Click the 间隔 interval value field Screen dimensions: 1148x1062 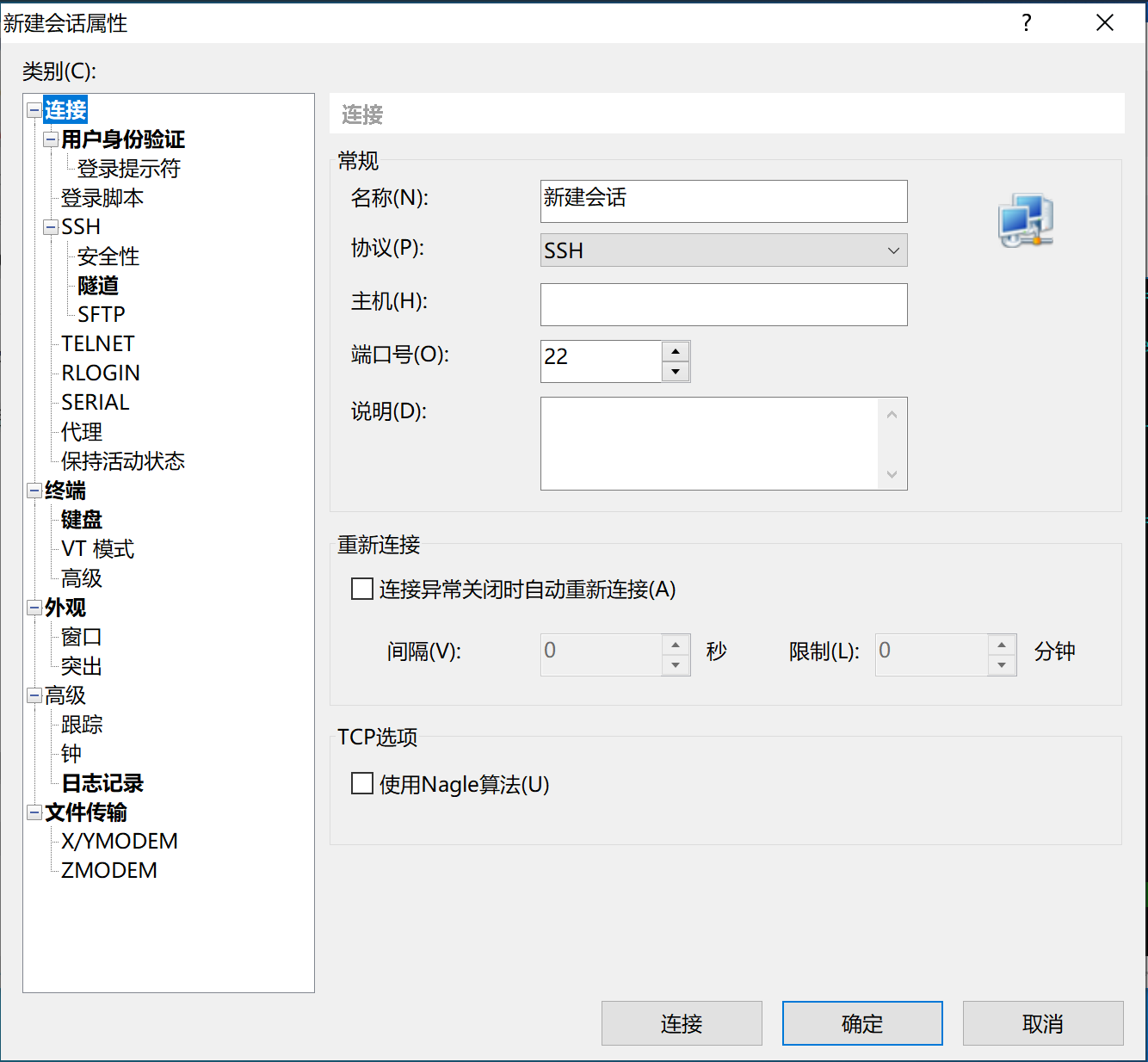(x=601, y=655)
